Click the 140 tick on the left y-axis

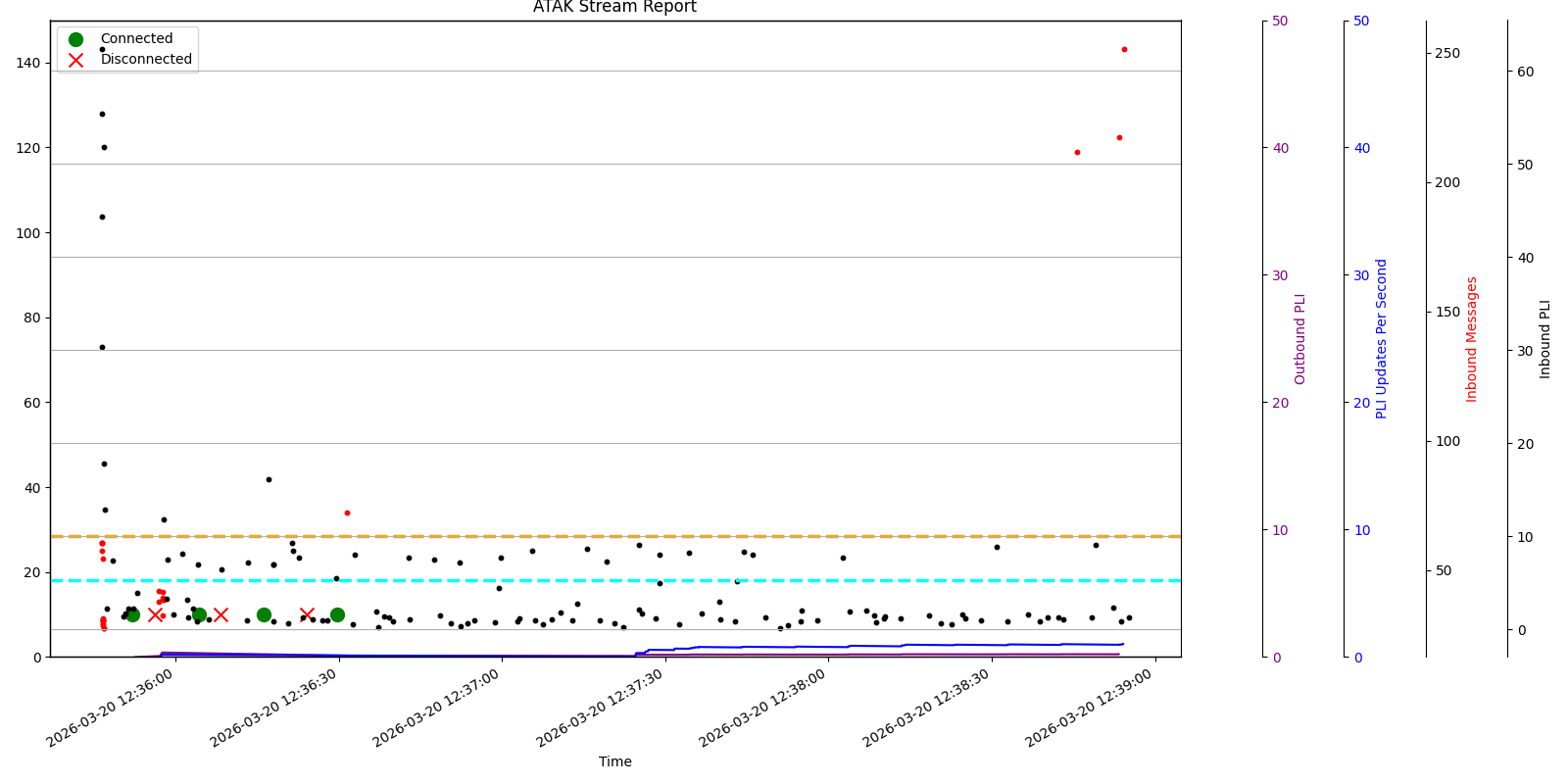click(28, 63)
